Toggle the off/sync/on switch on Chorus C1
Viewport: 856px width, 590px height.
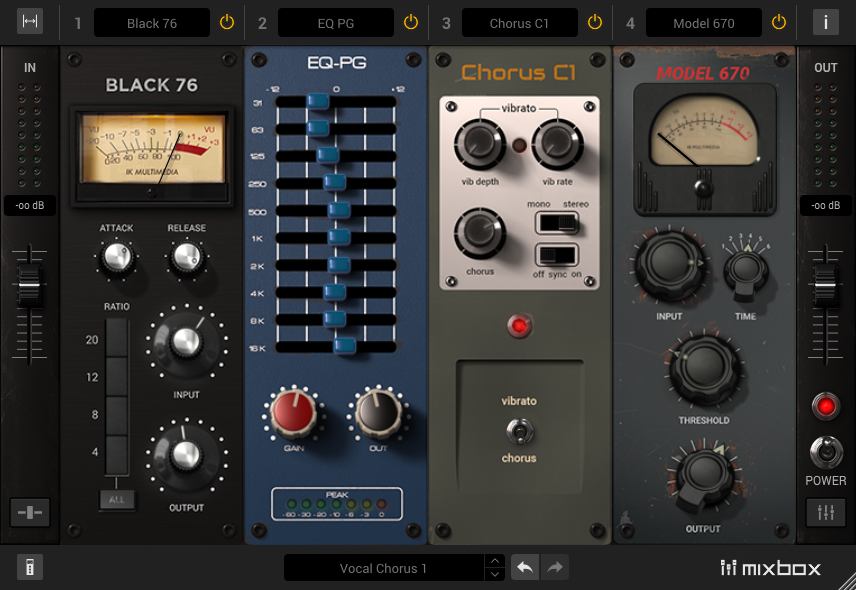pyautogui.click(x=557, y=255)
